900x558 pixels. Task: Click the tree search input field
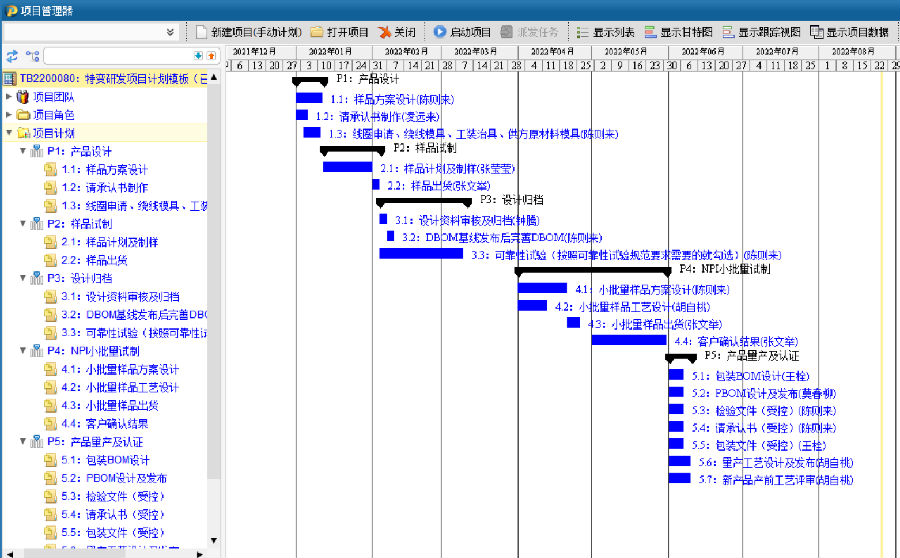[x=119, y=56]
